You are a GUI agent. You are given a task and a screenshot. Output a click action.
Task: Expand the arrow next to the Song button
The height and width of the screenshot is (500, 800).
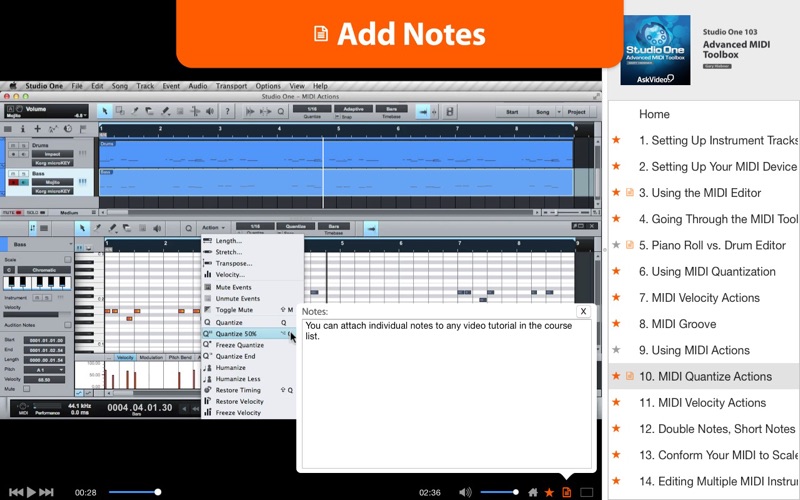click(559, 112)
